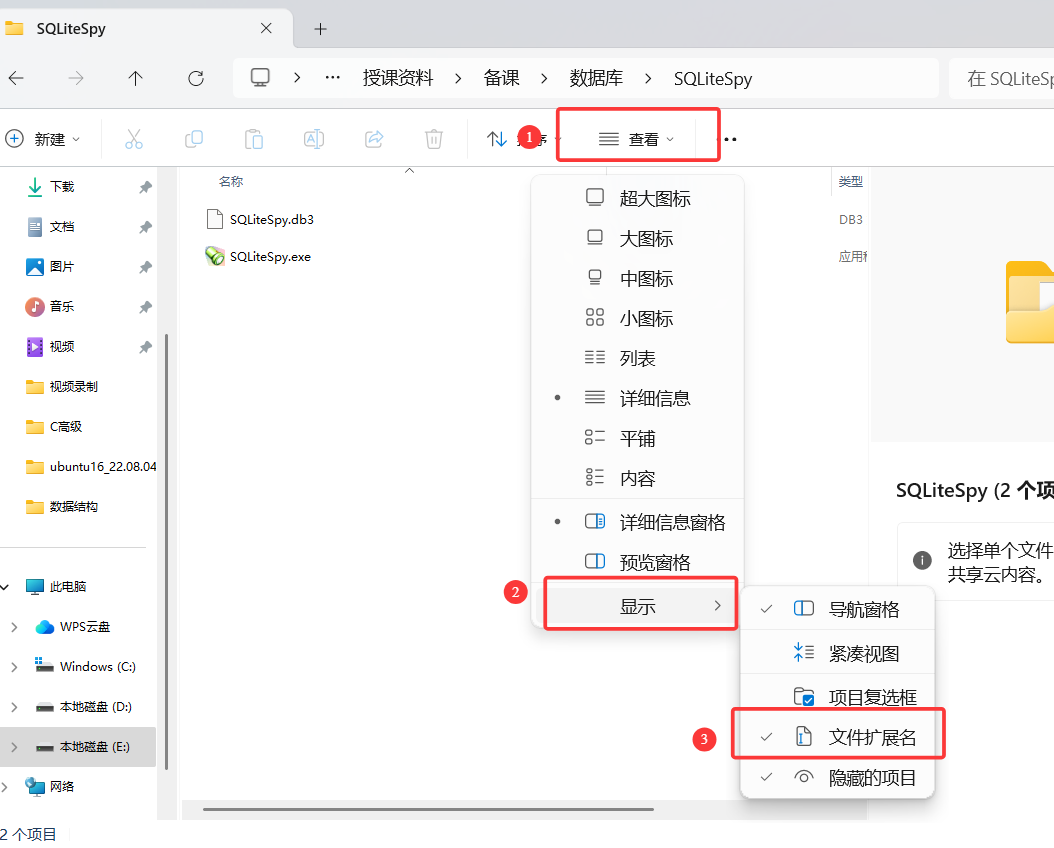Close the SQLiteSpy tab

click(266, 28)
